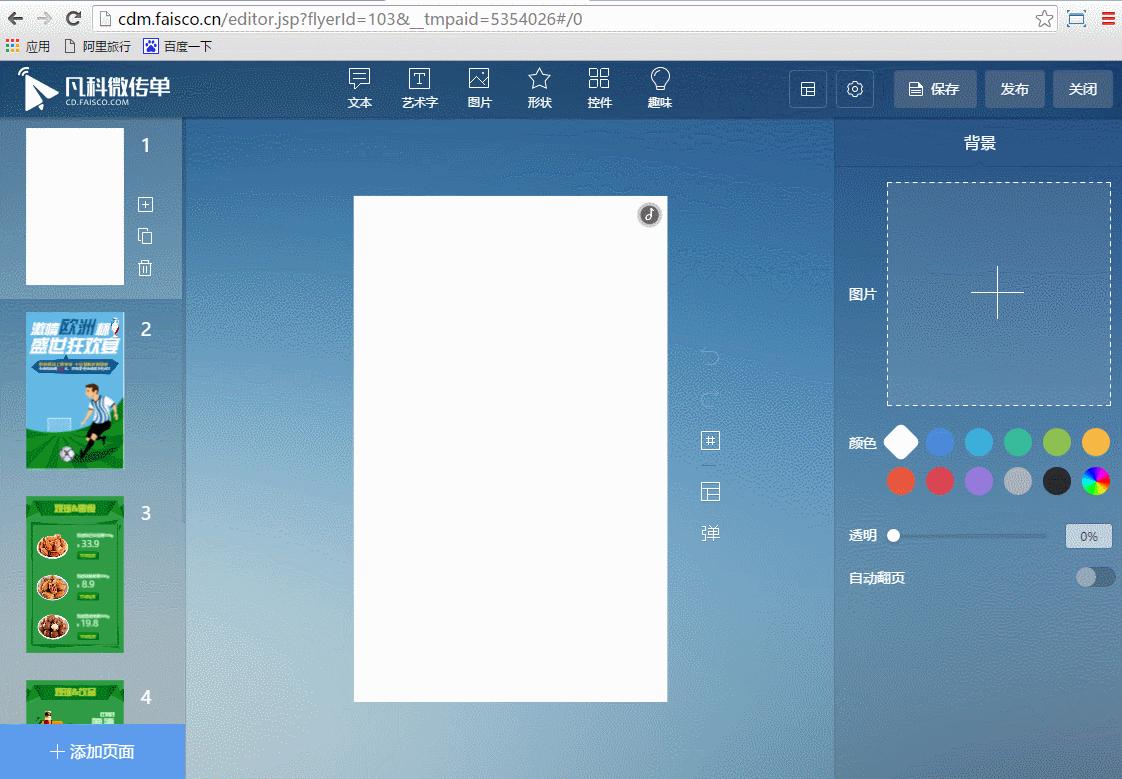This screenshot has height=779, width=1122.
Task: Click the music note icon on canvas
Action: [x=650, y=215]
